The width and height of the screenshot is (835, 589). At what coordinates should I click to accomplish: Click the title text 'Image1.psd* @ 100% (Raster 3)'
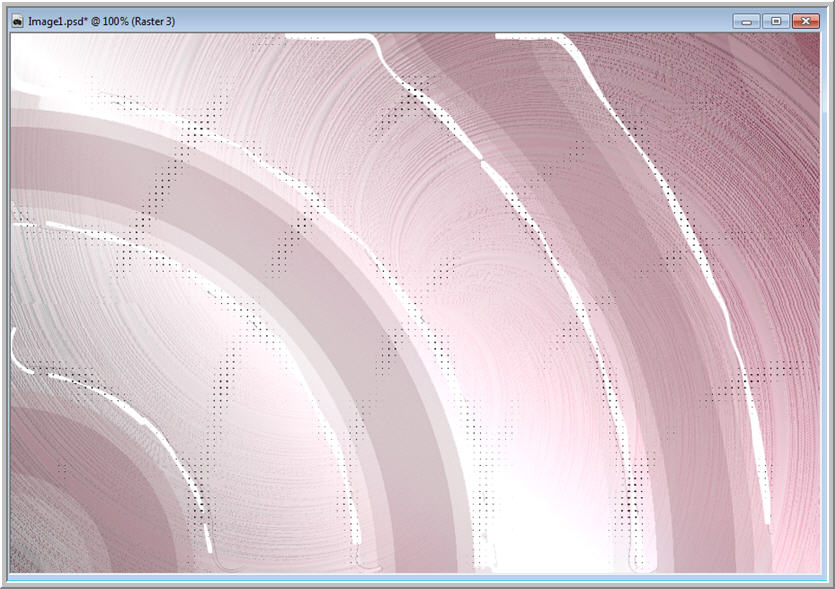[101, 22]
